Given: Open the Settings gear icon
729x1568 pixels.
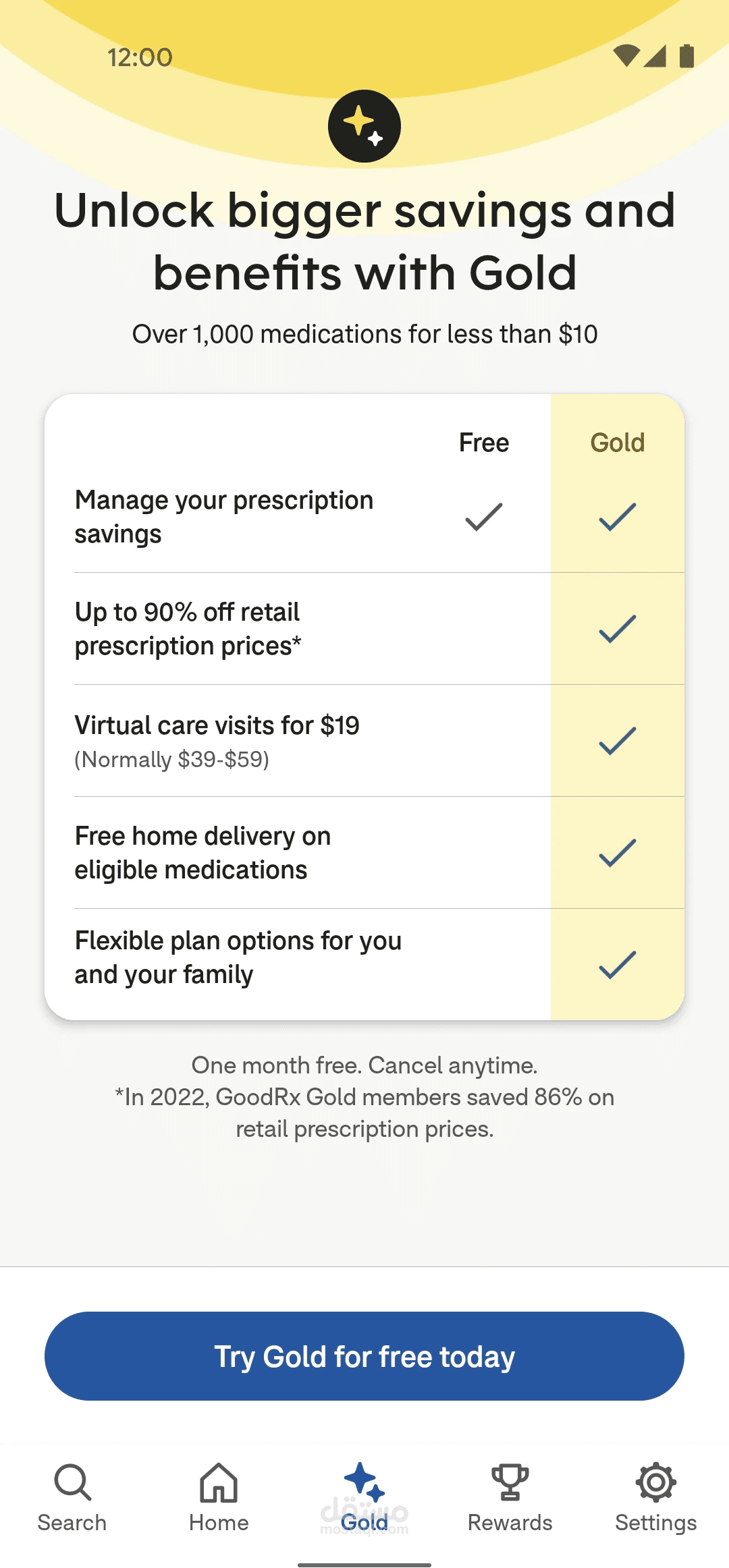Looking at the screenshot, I should [x=655, y=1482].
